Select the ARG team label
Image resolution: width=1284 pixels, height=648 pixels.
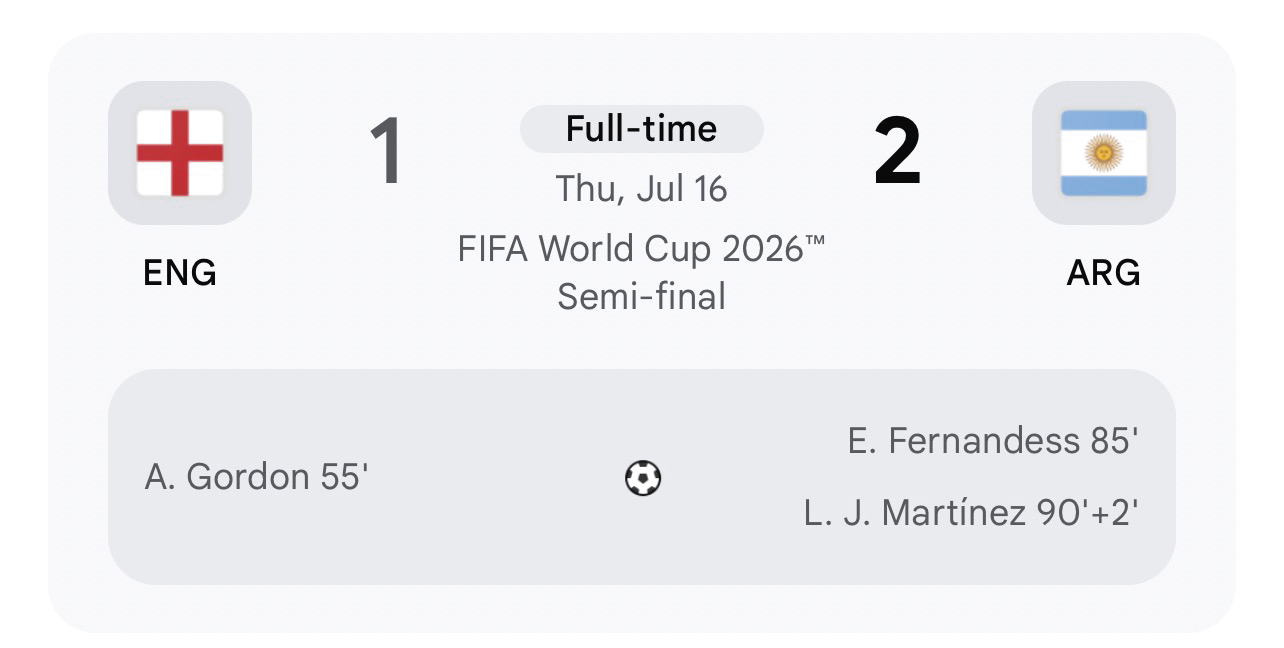[1104, 272]
